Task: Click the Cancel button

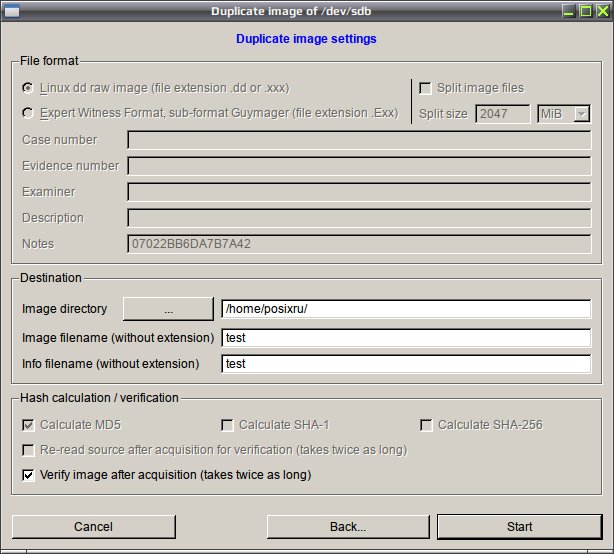Action: coord(94,527)
